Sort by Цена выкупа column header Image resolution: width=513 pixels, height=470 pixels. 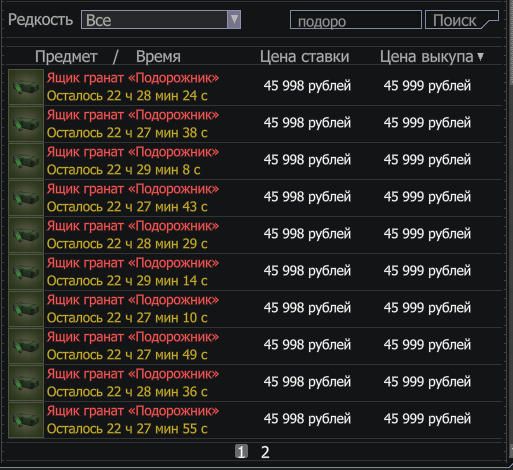tap(431, 57)
